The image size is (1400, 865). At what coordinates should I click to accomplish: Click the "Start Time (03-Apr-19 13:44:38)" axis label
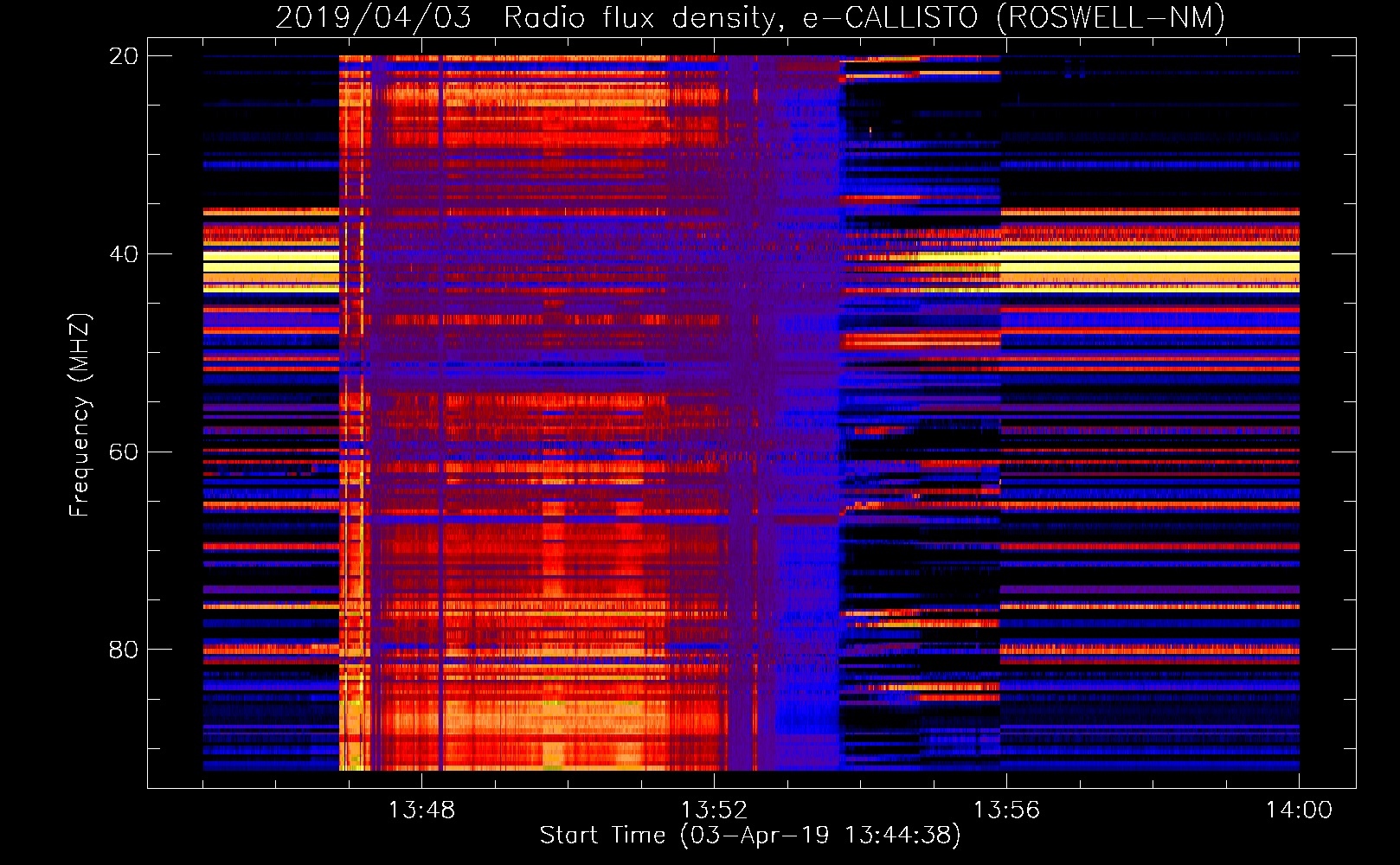[750, 836]
